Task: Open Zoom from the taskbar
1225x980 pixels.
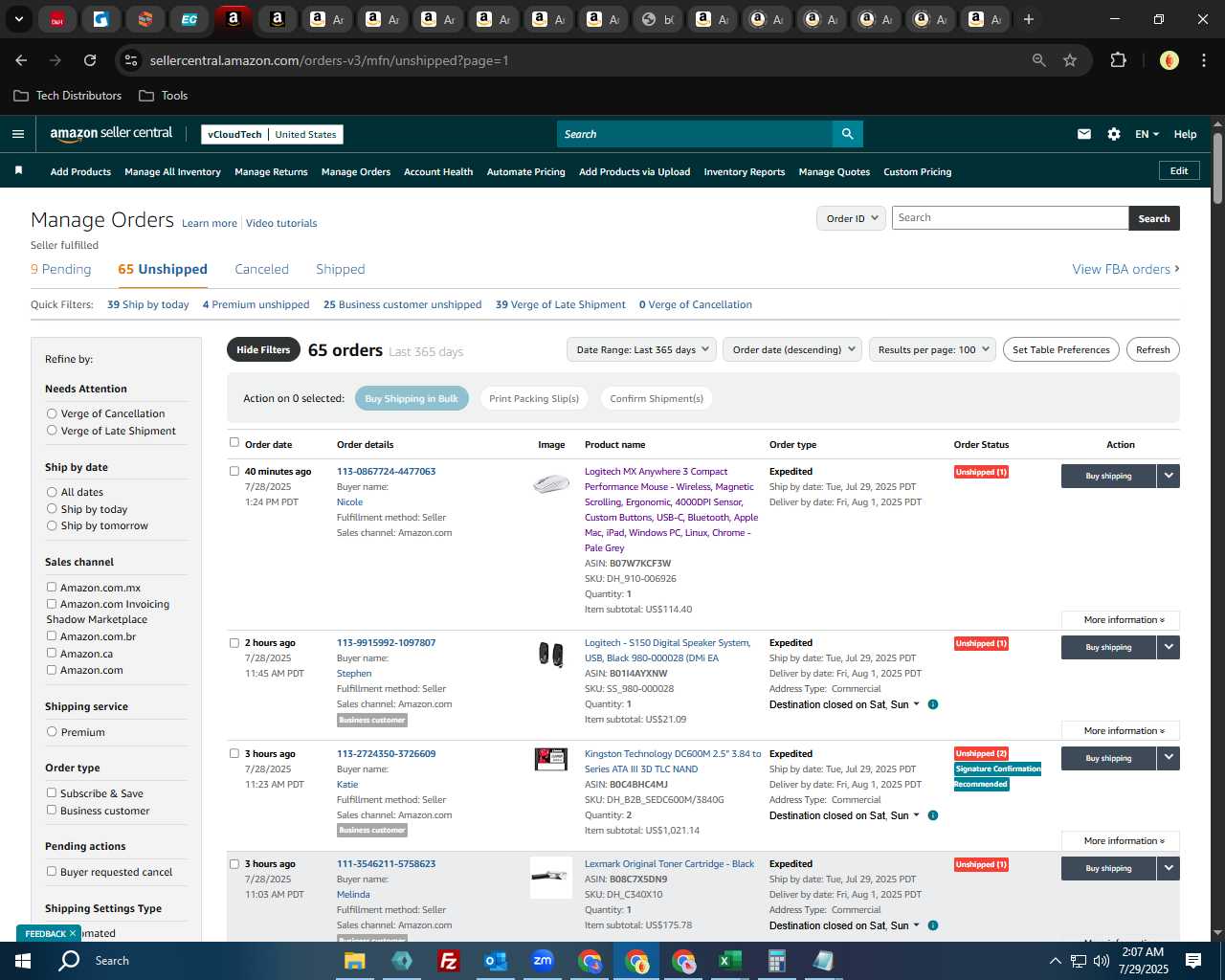Action: pos(543,961)
